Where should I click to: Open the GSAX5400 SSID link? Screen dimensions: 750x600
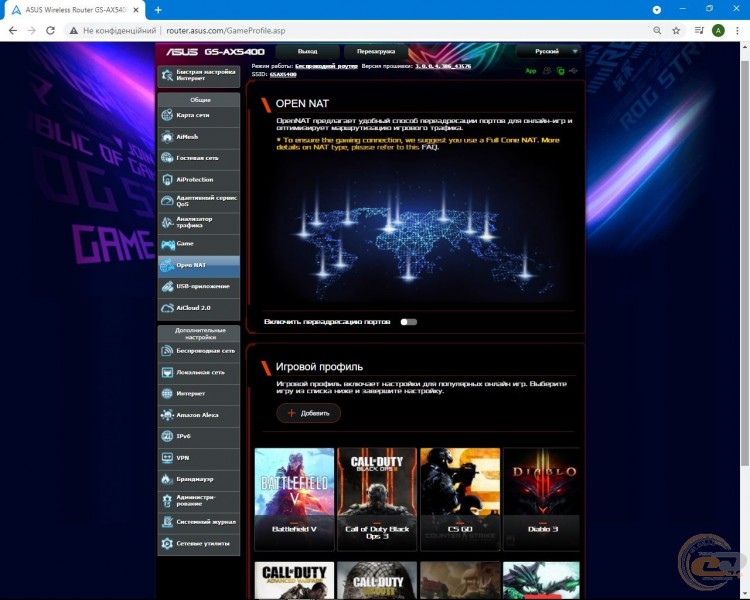[283, 74]
